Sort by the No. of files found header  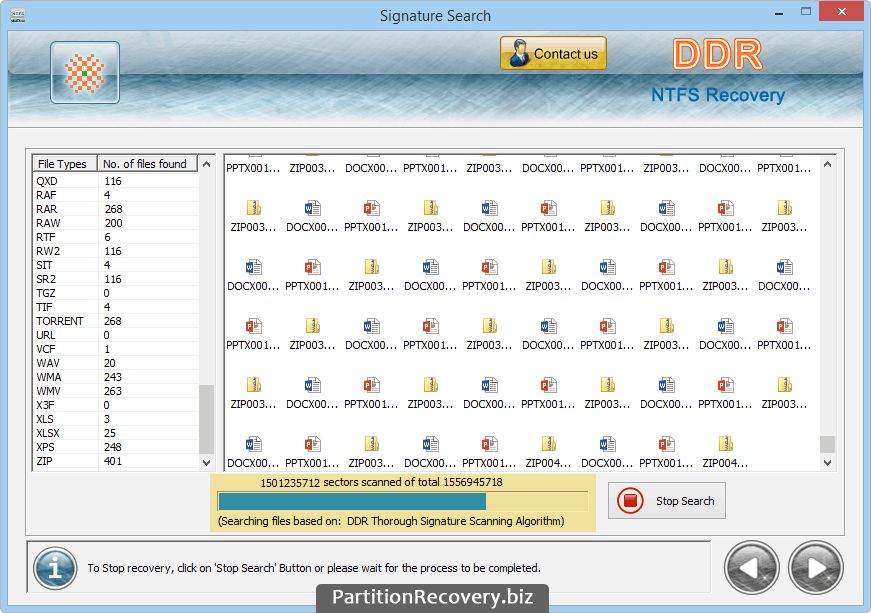[147, 163]
